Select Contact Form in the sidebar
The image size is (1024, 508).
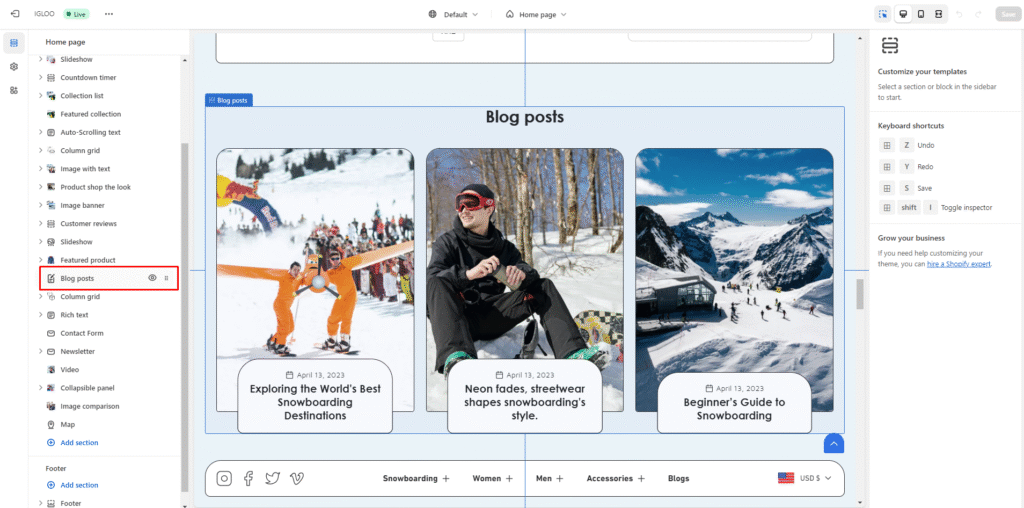[82, 333]
